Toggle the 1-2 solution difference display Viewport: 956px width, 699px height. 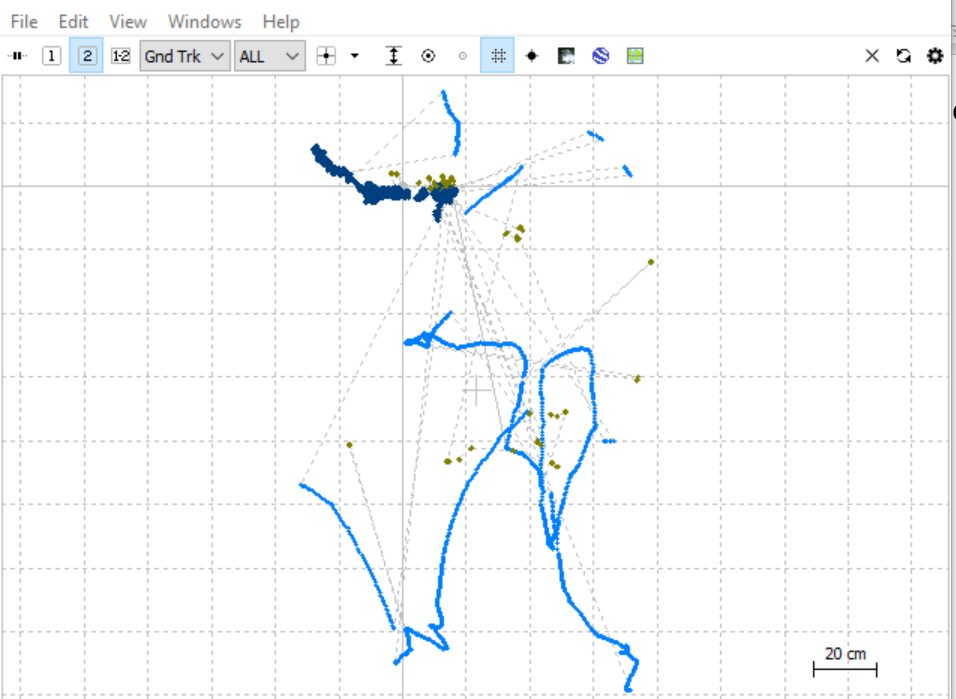click(121, 56)
